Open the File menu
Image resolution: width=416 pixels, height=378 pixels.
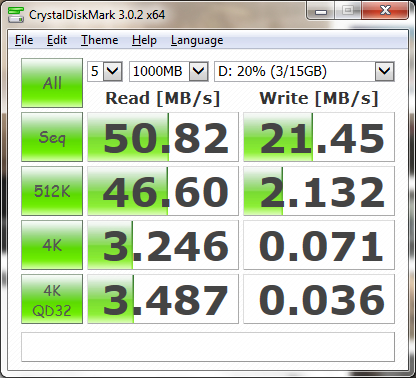coord(24,40)
